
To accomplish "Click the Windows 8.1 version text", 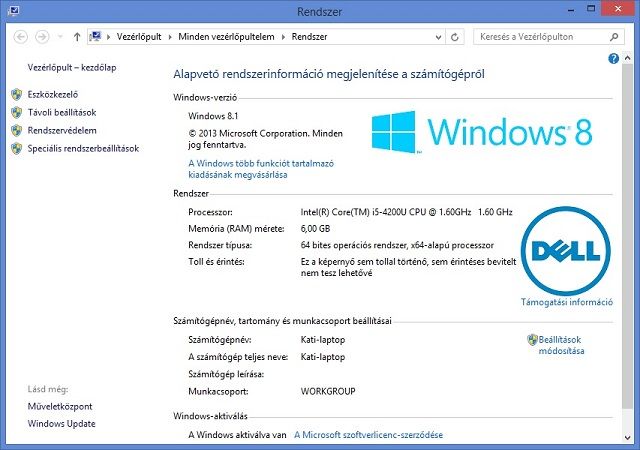I will point(213,116).
